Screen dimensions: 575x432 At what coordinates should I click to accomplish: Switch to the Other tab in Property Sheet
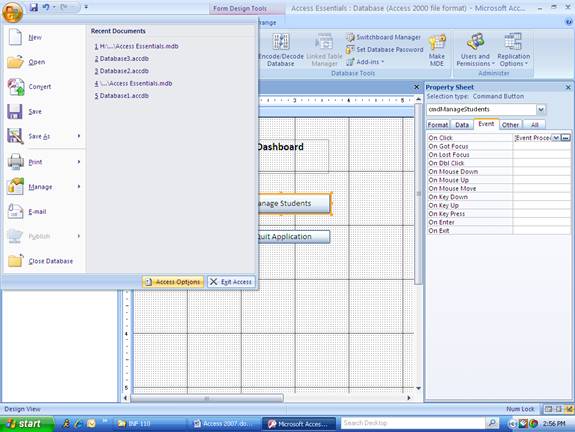click(x=510, y=125)
